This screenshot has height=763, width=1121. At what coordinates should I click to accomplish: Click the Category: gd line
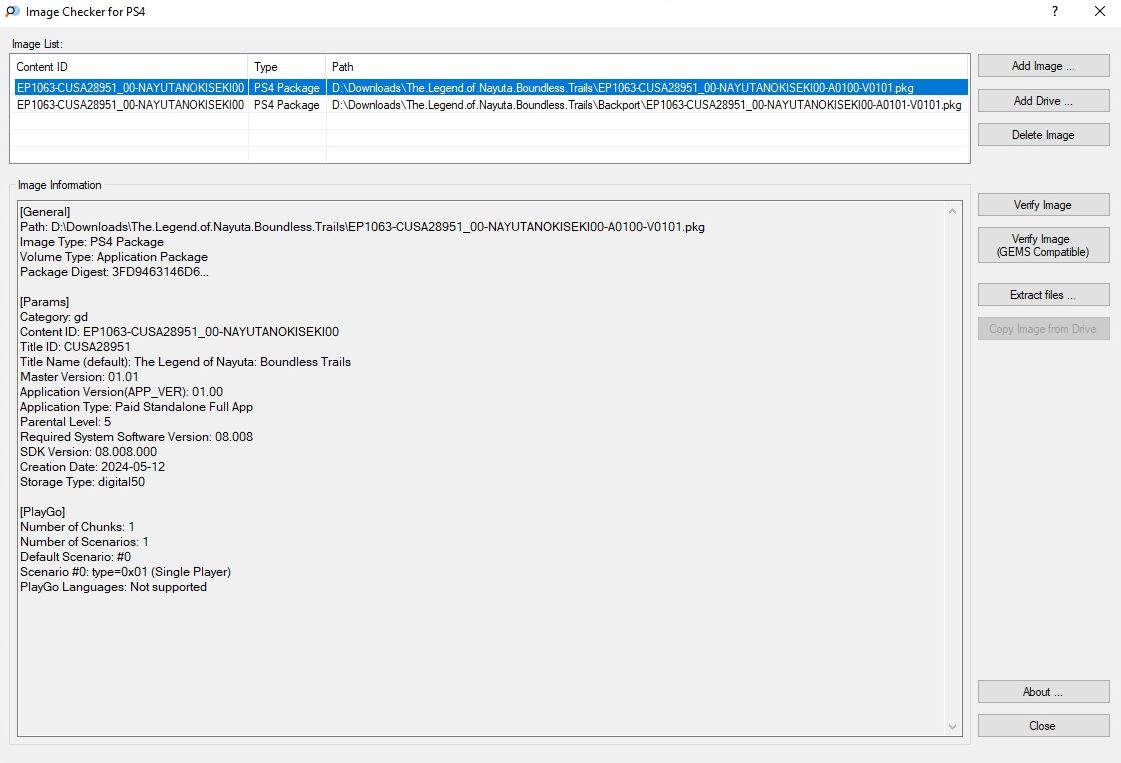click(54, 317)
